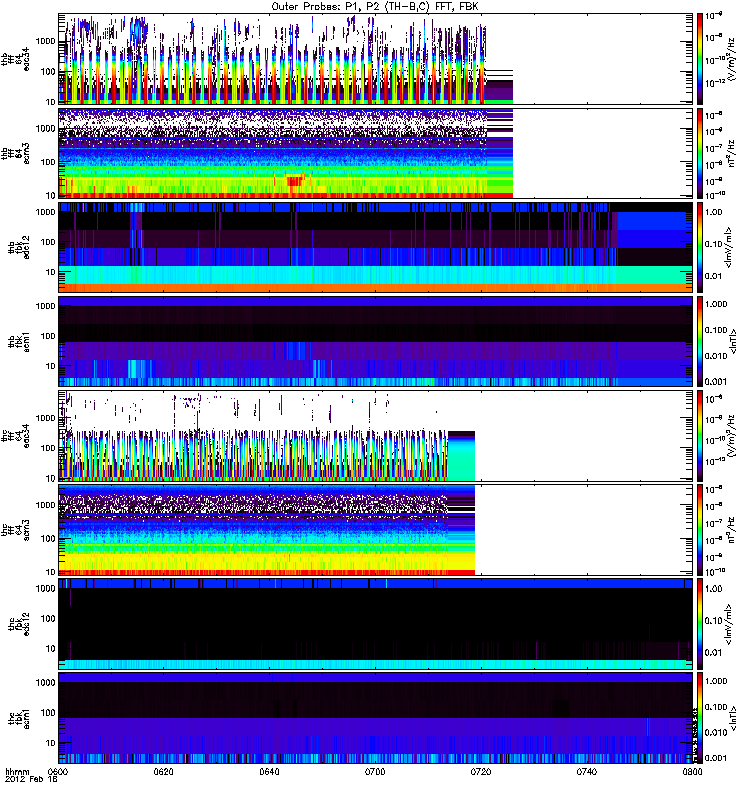Click the 1000 y-axis tick of thb edc34 panel
The height and width of the screenshot is (800, 750).
click(x=46, y=41)
